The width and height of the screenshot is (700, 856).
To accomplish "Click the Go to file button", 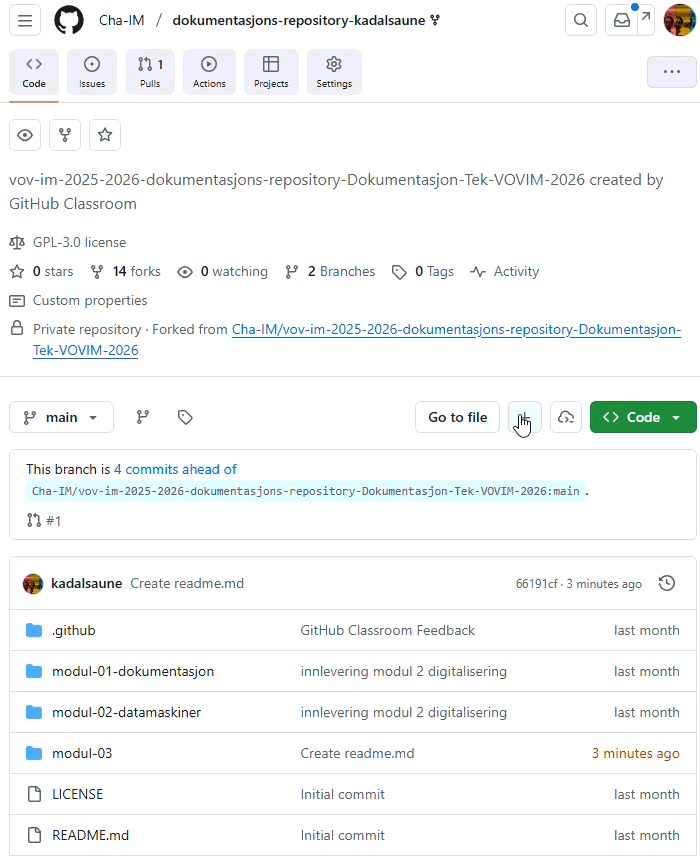I will (x=457, y=417).
